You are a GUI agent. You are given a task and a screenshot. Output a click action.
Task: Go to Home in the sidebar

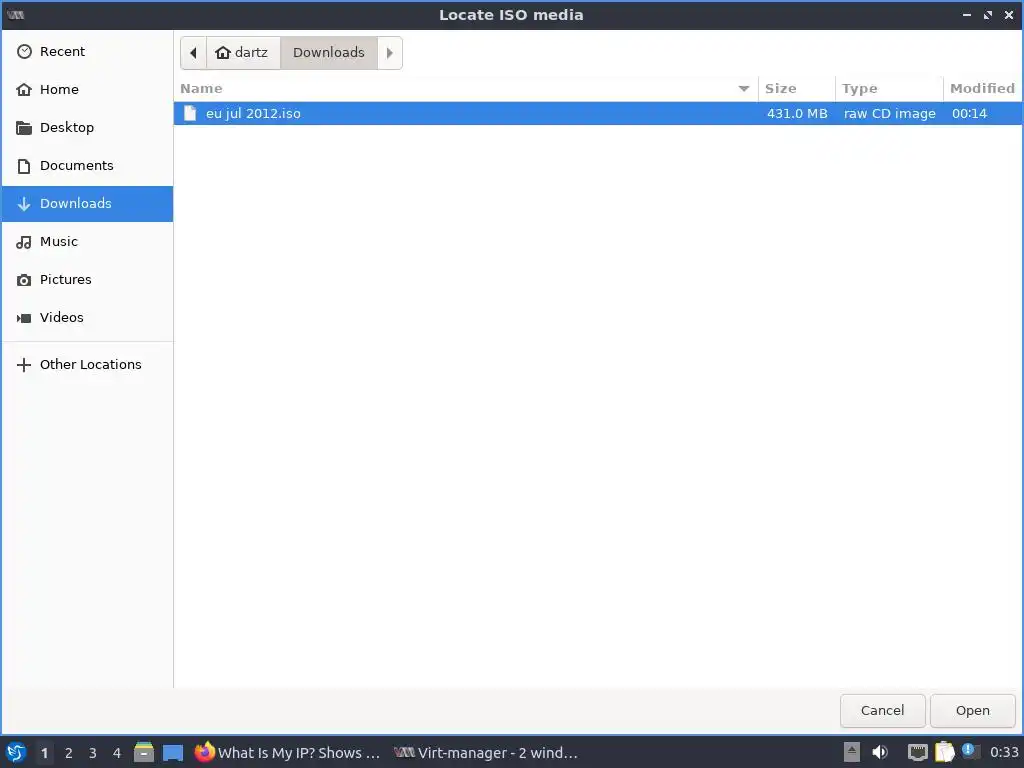[x=87, y=89]
